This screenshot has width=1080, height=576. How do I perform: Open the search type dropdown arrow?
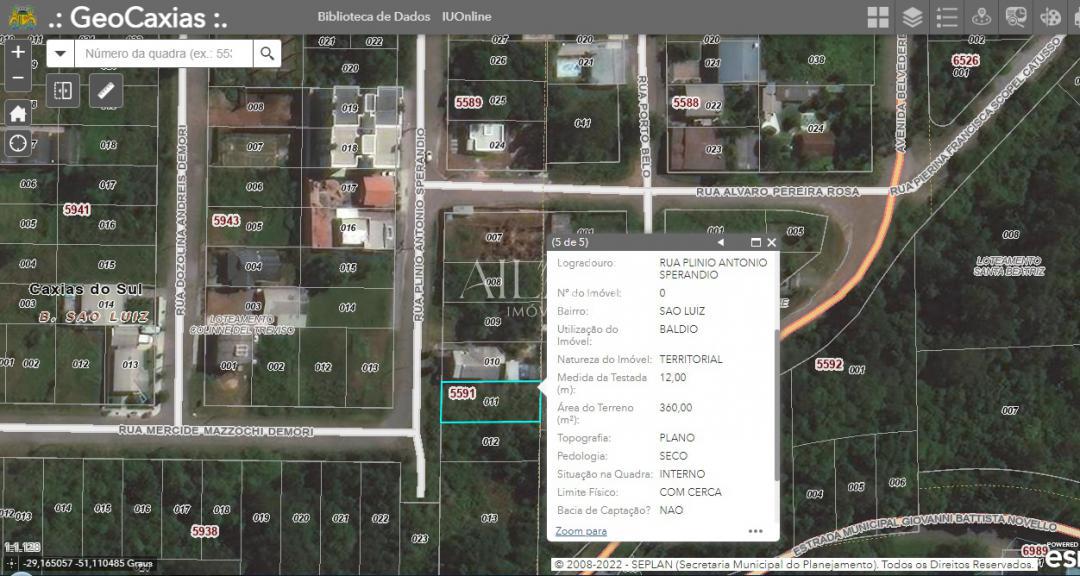click(x=60, y=53)
